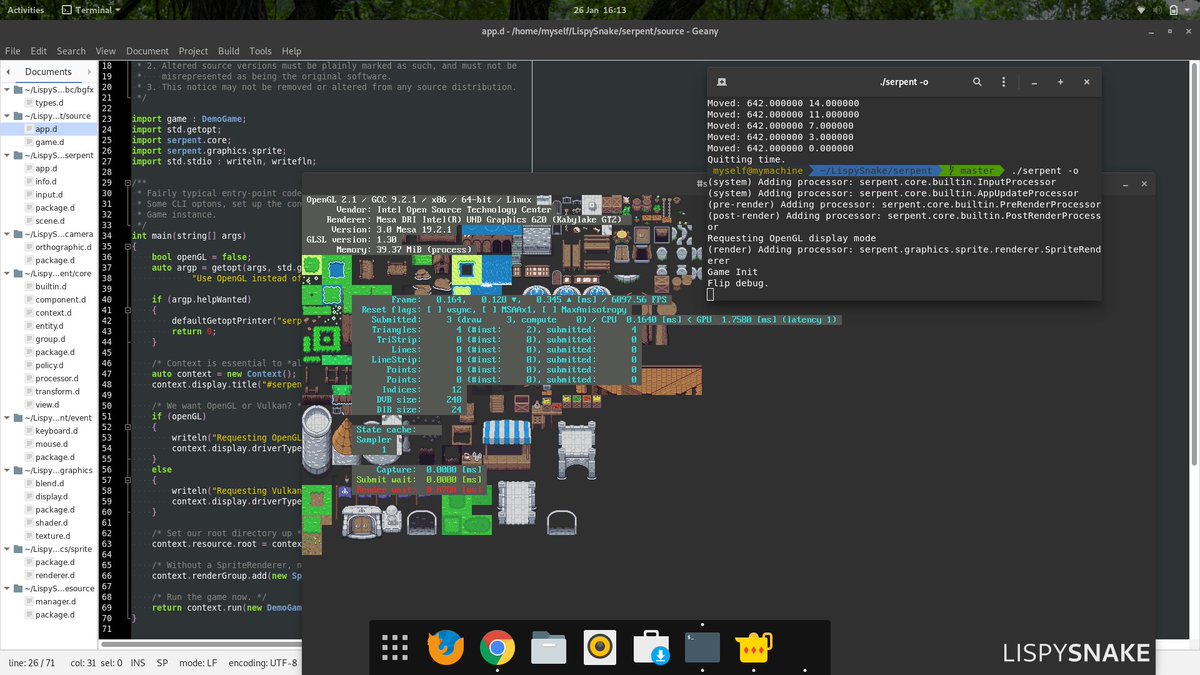Click the file icon beside types.d
1200x675 pixels.
click(27, 103)
